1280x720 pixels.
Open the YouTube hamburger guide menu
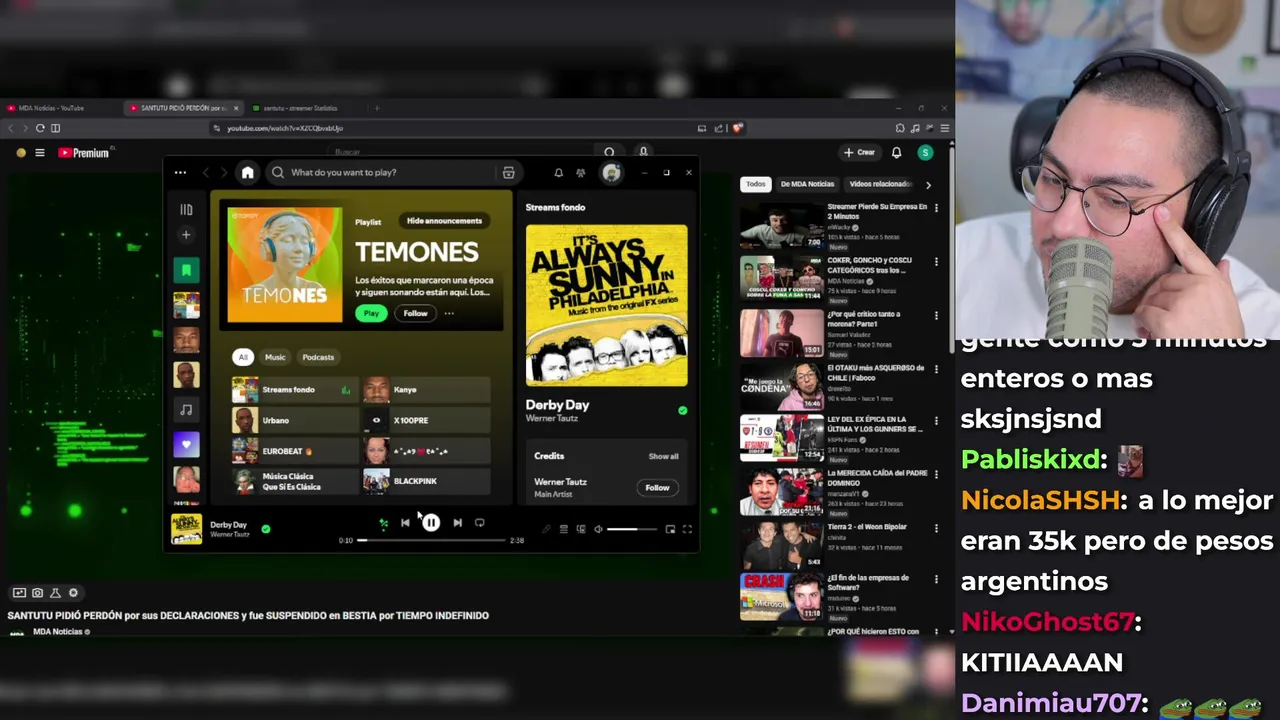40,153
